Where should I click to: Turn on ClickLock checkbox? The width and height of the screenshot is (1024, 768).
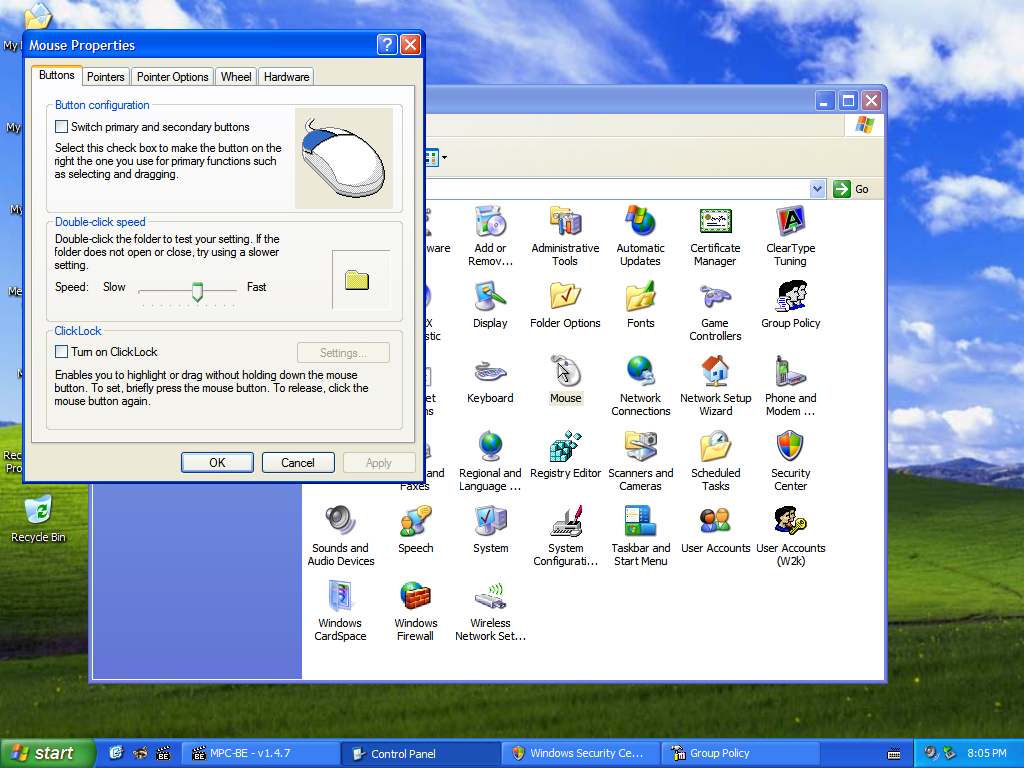[62, 352]
